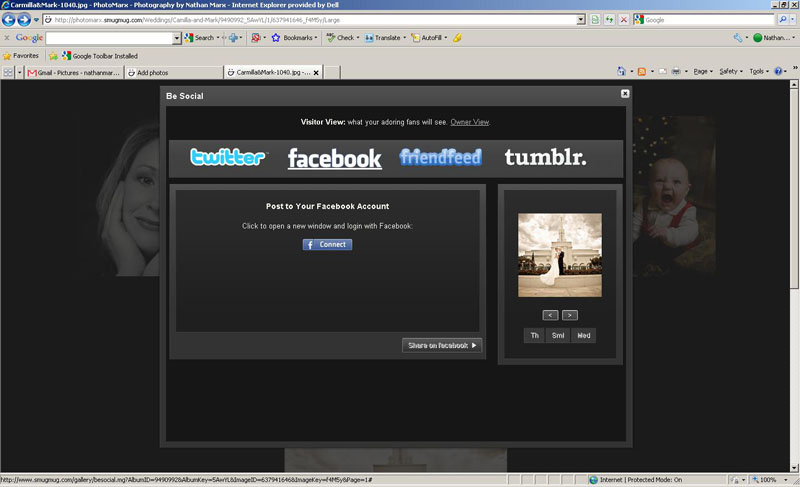Click the Google search box at top right
Viewport: 800px width, 487px height.
(704, 20)
